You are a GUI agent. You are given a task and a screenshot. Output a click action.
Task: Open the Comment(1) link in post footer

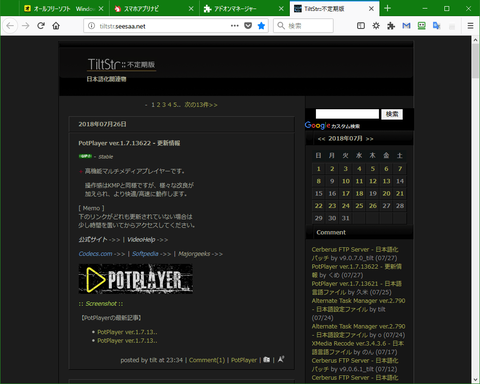coord(207,360)
